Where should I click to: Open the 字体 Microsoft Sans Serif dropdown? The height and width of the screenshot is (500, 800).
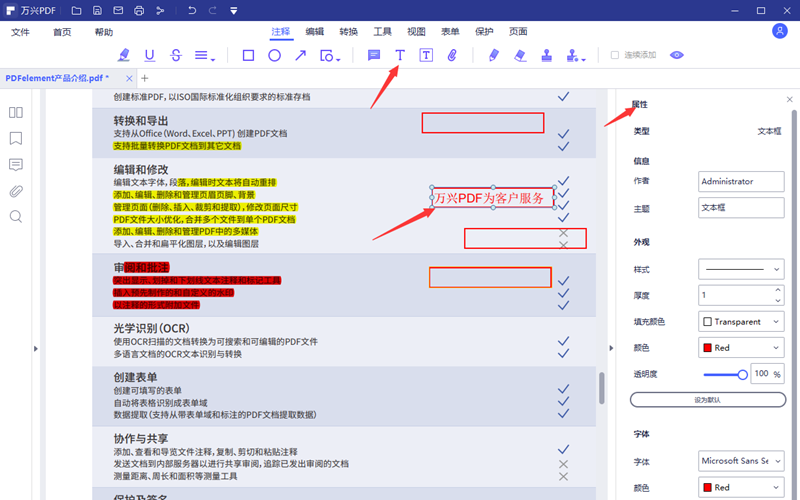point(741,461)
